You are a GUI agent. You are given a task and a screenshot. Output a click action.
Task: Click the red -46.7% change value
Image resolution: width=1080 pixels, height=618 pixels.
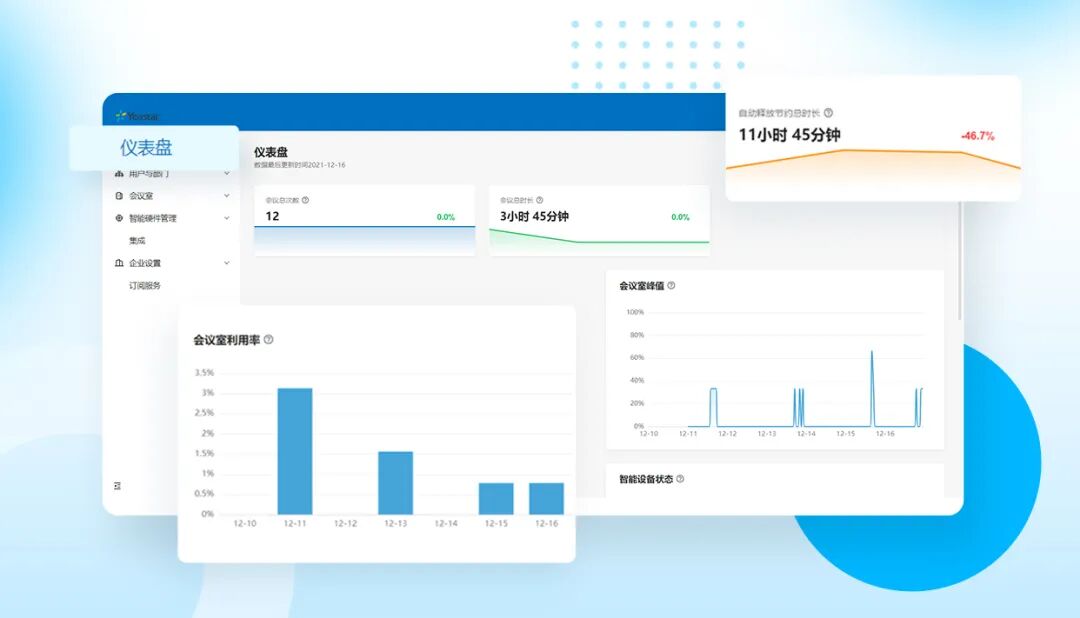(978, 136)
